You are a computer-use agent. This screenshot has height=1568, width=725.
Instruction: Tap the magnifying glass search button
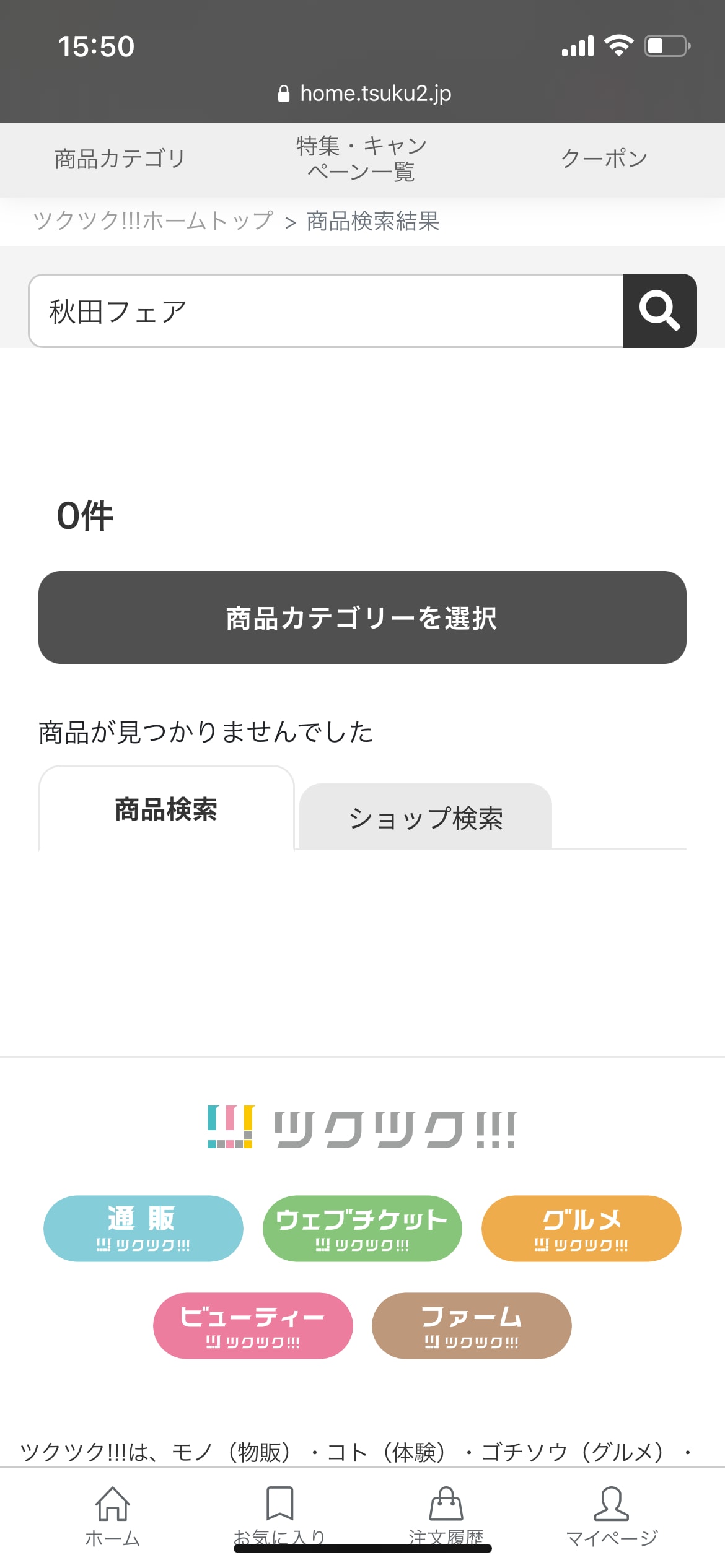tap(659, 311)
